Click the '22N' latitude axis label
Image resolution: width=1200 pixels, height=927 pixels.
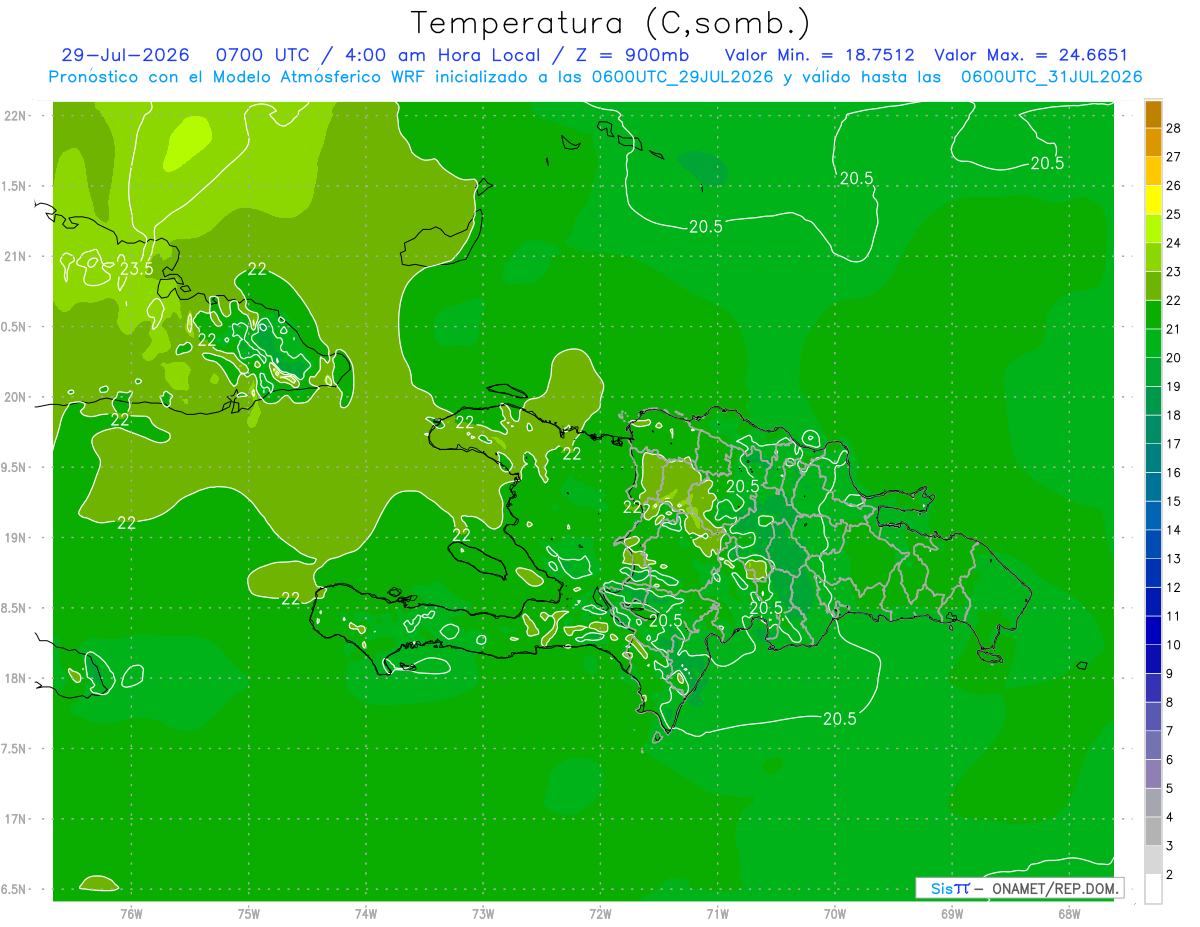click(x=15, y=116)
